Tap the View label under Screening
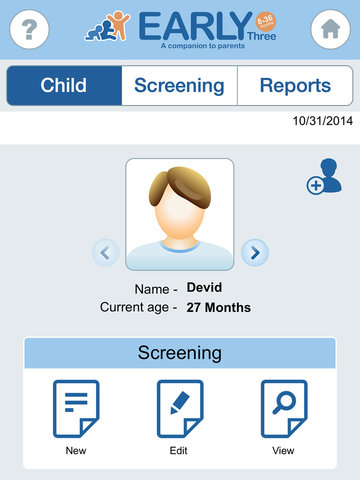Screen dimensions: 360x480 coord(283,451)
